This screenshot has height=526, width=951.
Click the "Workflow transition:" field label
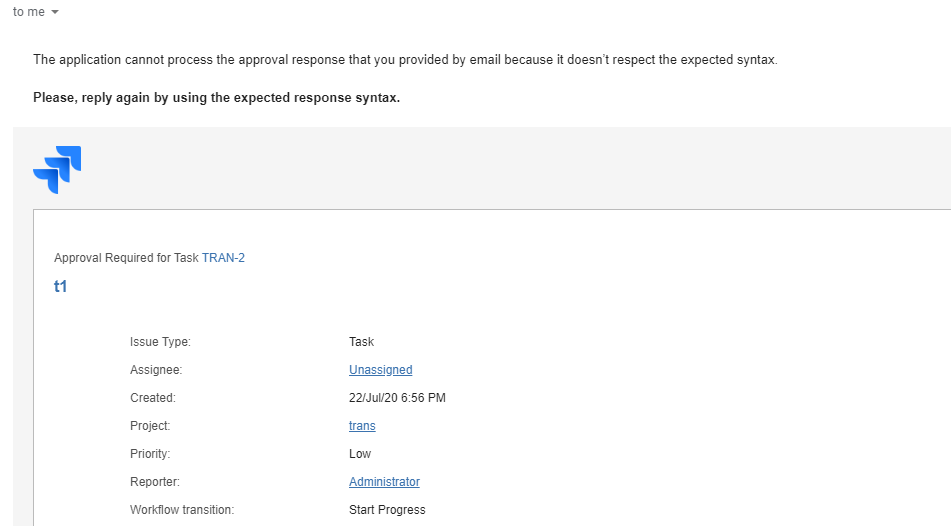(182, 510)
